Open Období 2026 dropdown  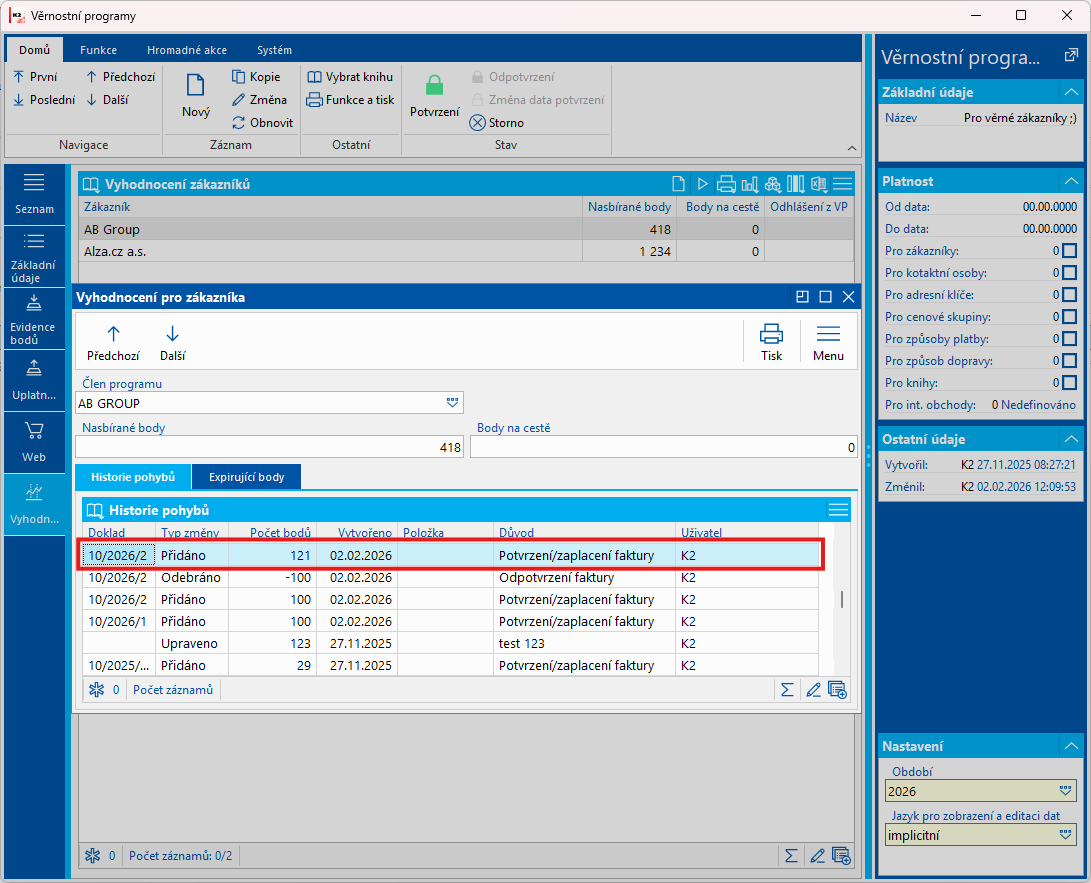pos(1065,791)
